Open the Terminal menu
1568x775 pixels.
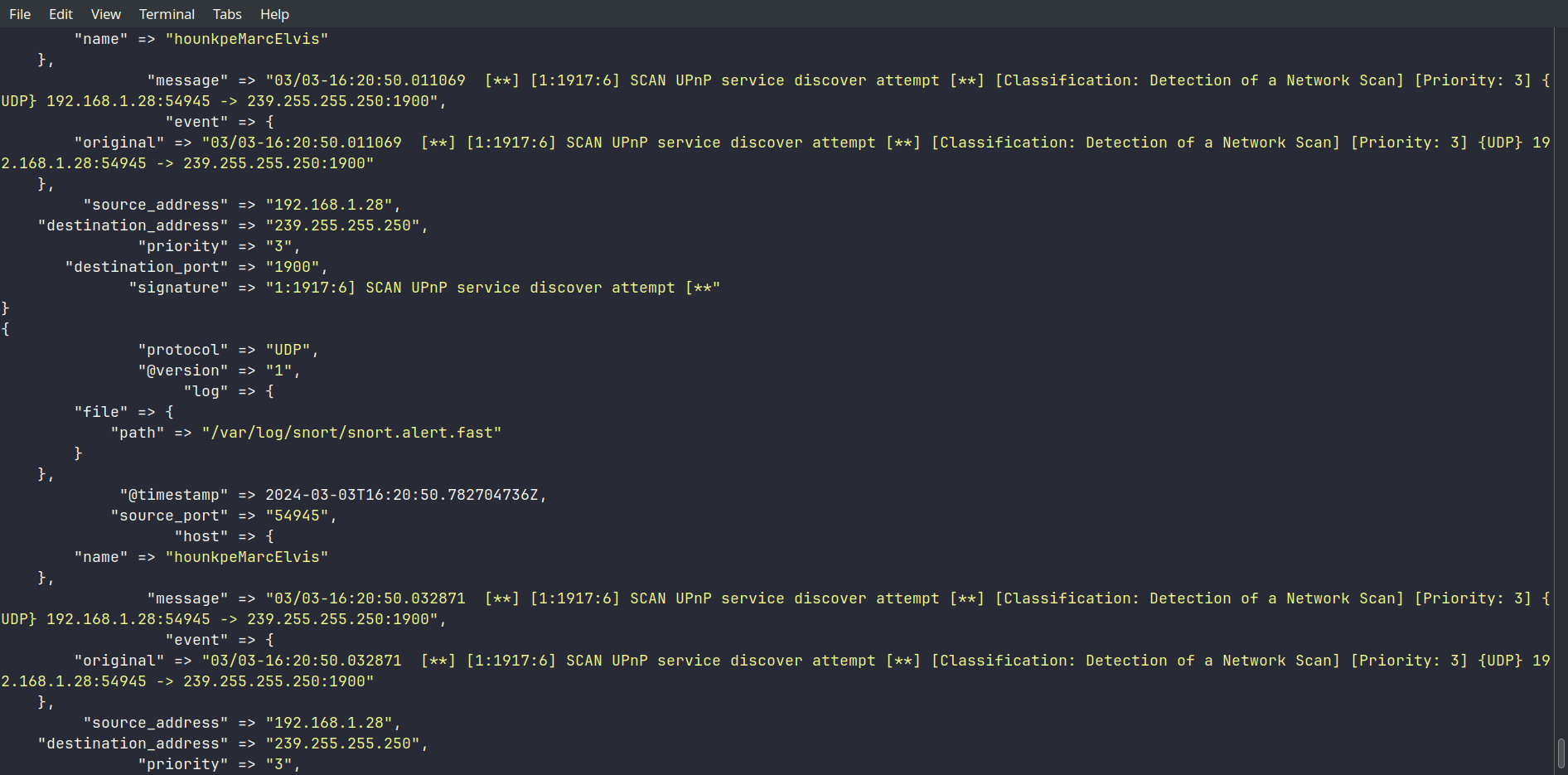pos(167,14)
